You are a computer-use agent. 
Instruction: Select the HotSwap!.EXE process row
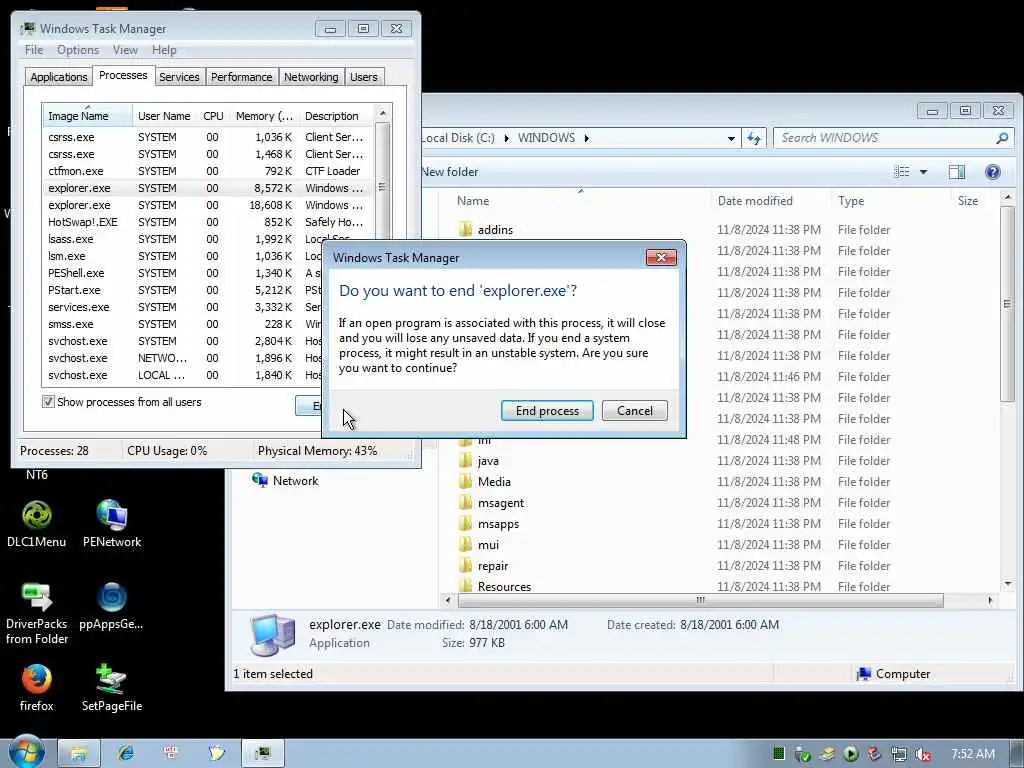[x=206, y=222]
